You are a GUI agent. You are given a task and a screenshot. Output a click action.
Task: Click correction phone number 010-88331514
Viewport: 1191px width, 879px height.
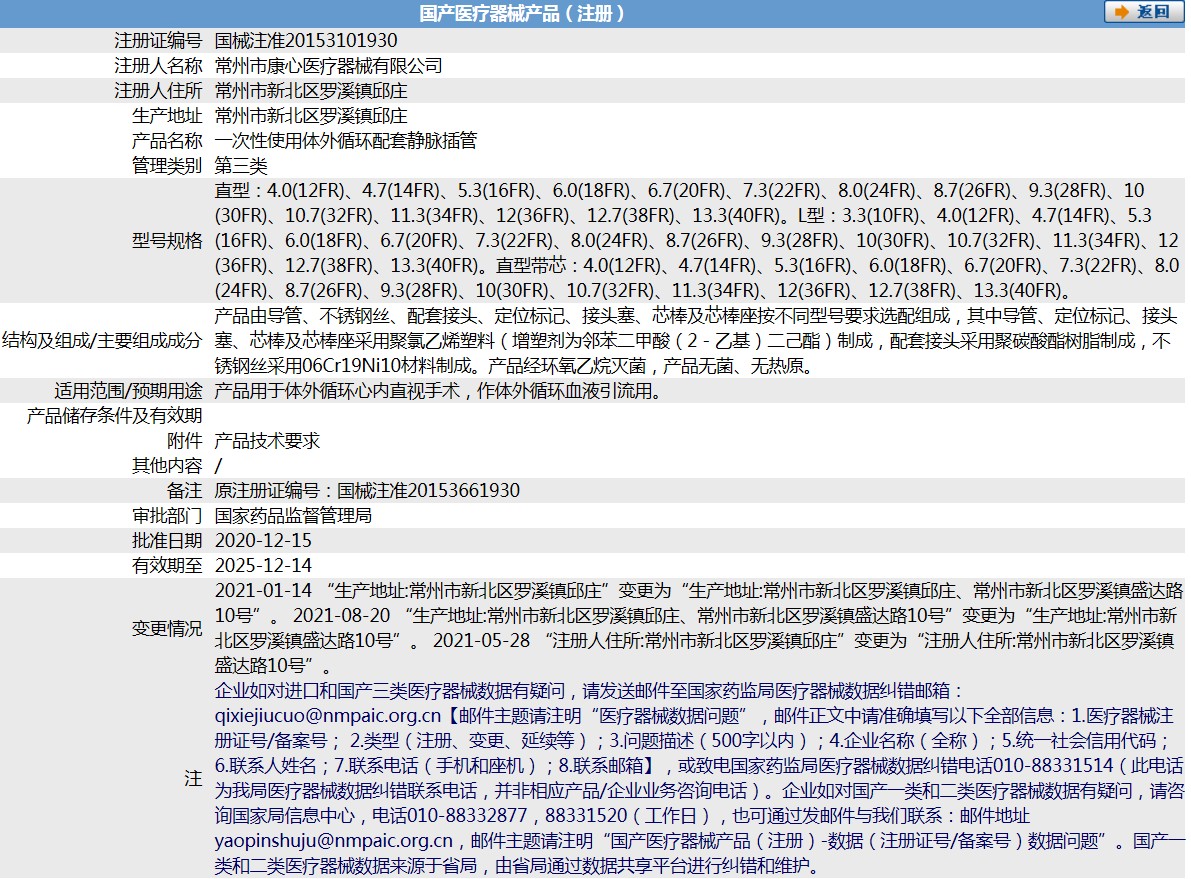1054,765
